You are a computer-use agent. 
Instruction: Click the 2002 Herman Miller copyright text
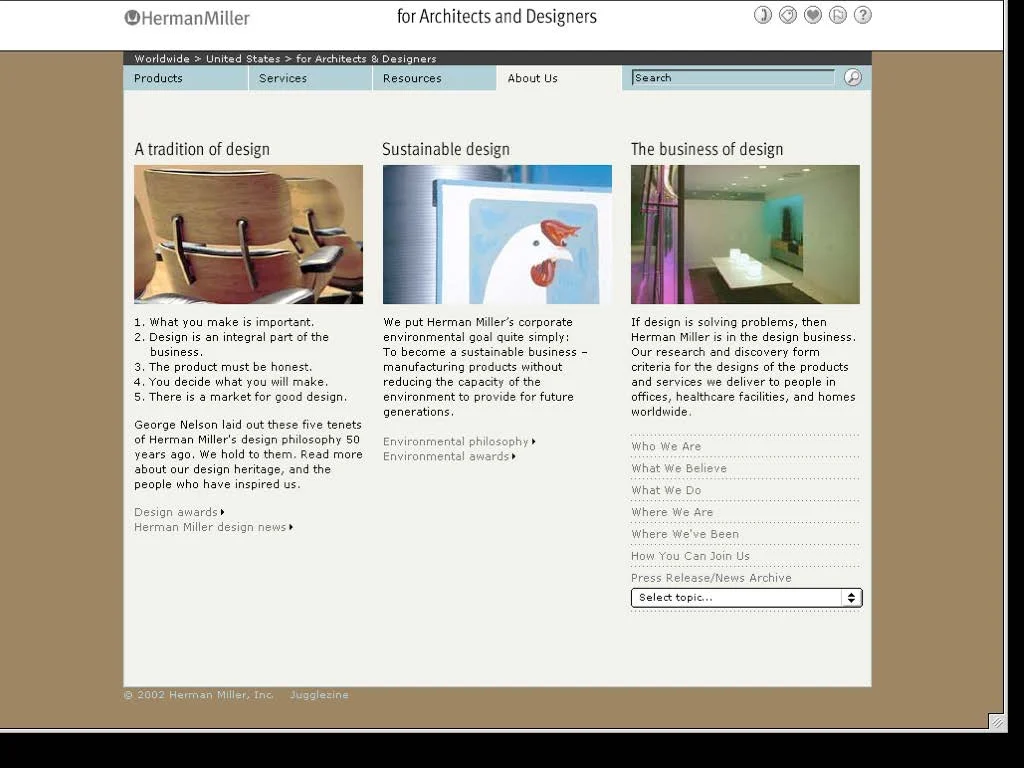pyautogui.click(x=199, y=695)
